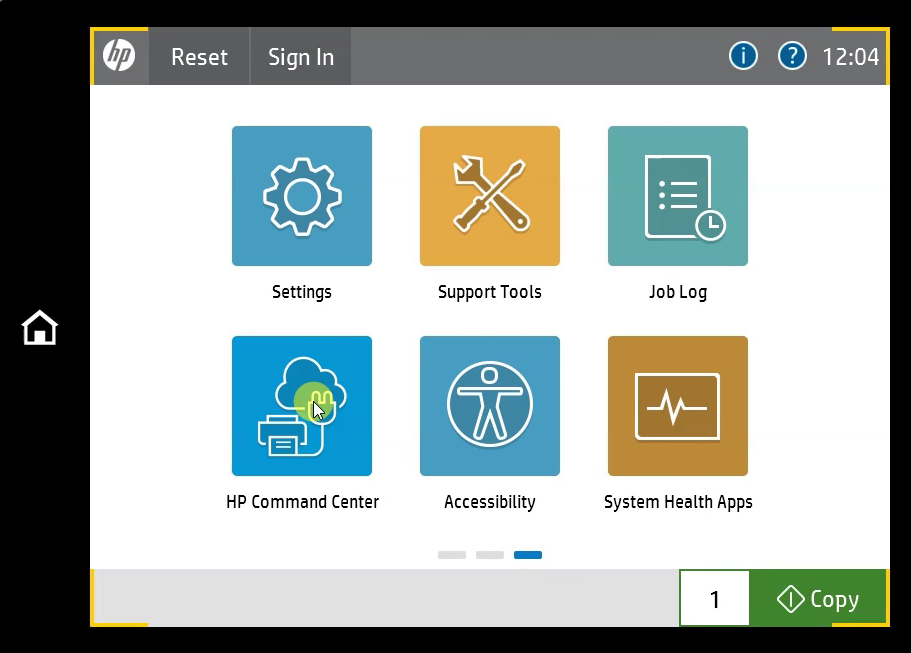The height and width of the screenshot is (653, 911).
Task: Sign In to the printer
Action: coord(300,57)
